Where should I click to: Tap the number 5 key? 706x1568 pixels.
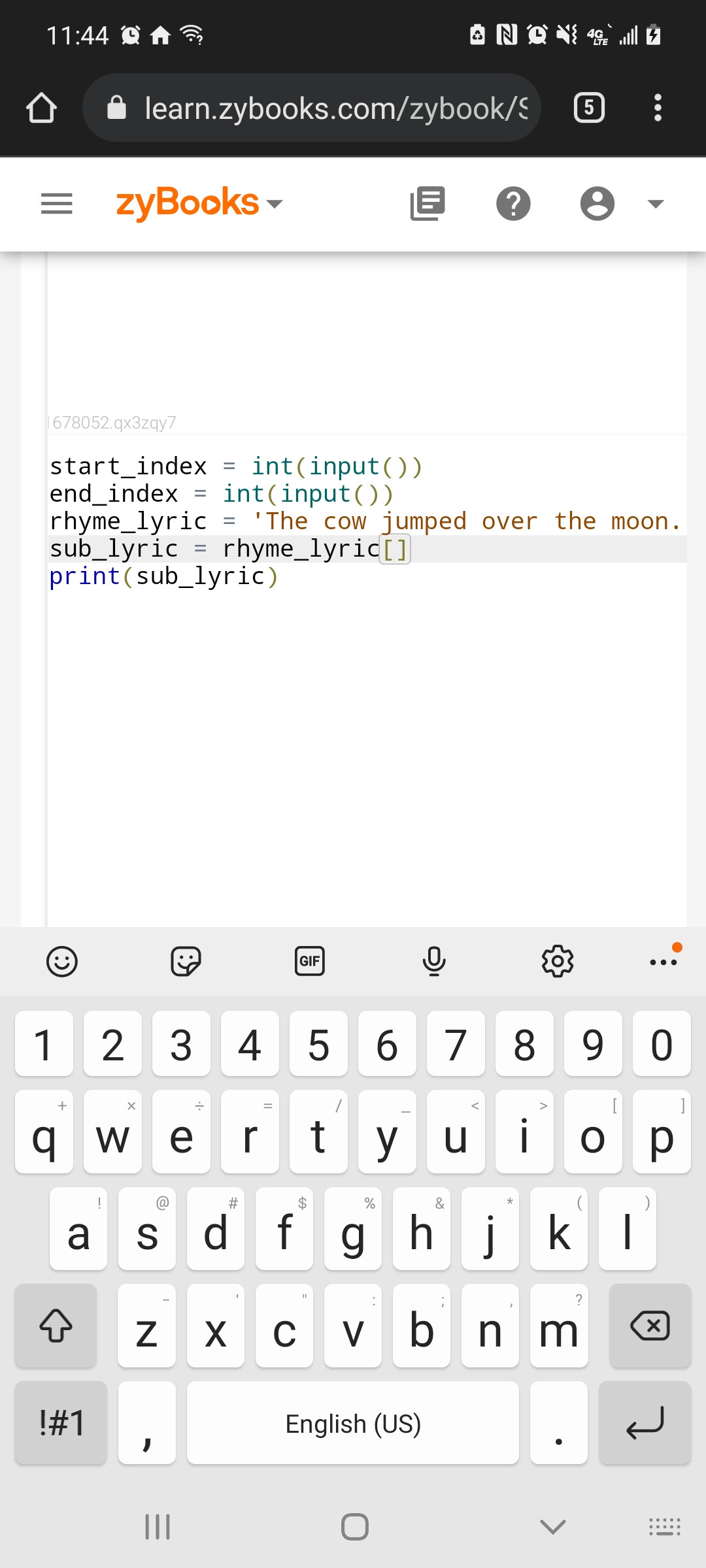point(318,1044)
